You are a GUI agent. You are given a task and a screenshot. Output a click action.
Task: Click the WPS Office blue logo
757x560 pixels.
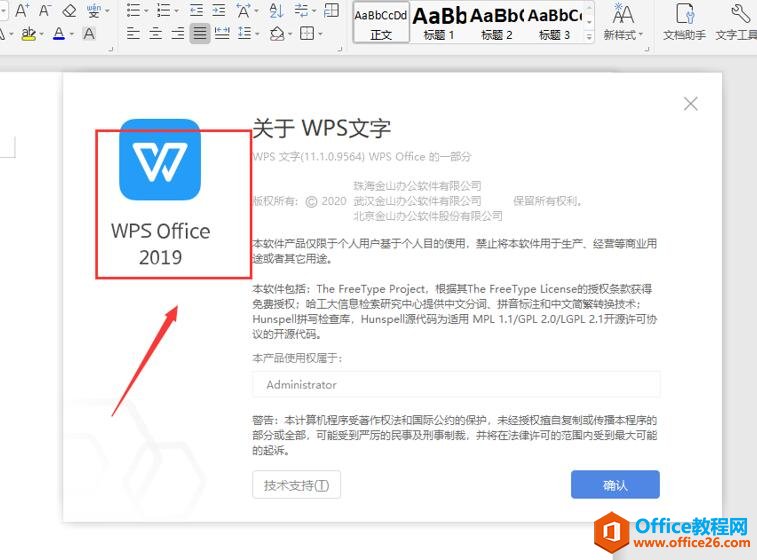click(160, 160)
